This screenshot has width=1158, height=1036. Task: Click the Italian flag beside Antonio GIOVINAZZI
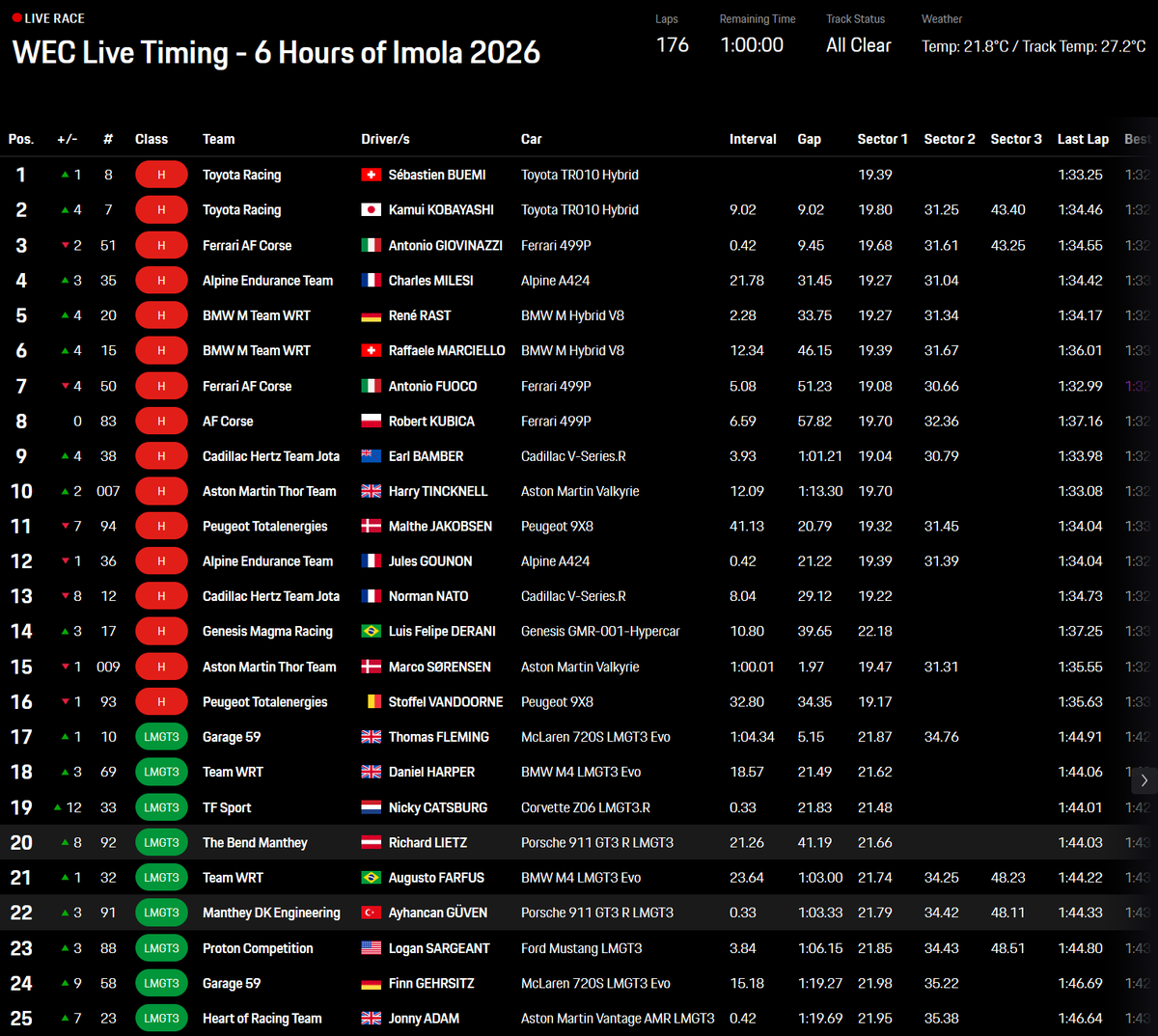pos(371,245)
